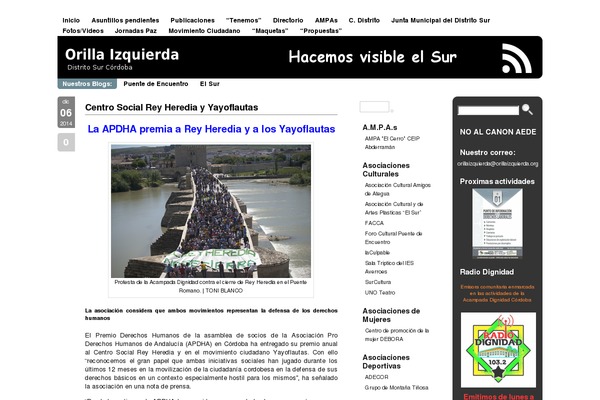
Task: Open the "Tenemos" menu item
Action: click(243, 20)
